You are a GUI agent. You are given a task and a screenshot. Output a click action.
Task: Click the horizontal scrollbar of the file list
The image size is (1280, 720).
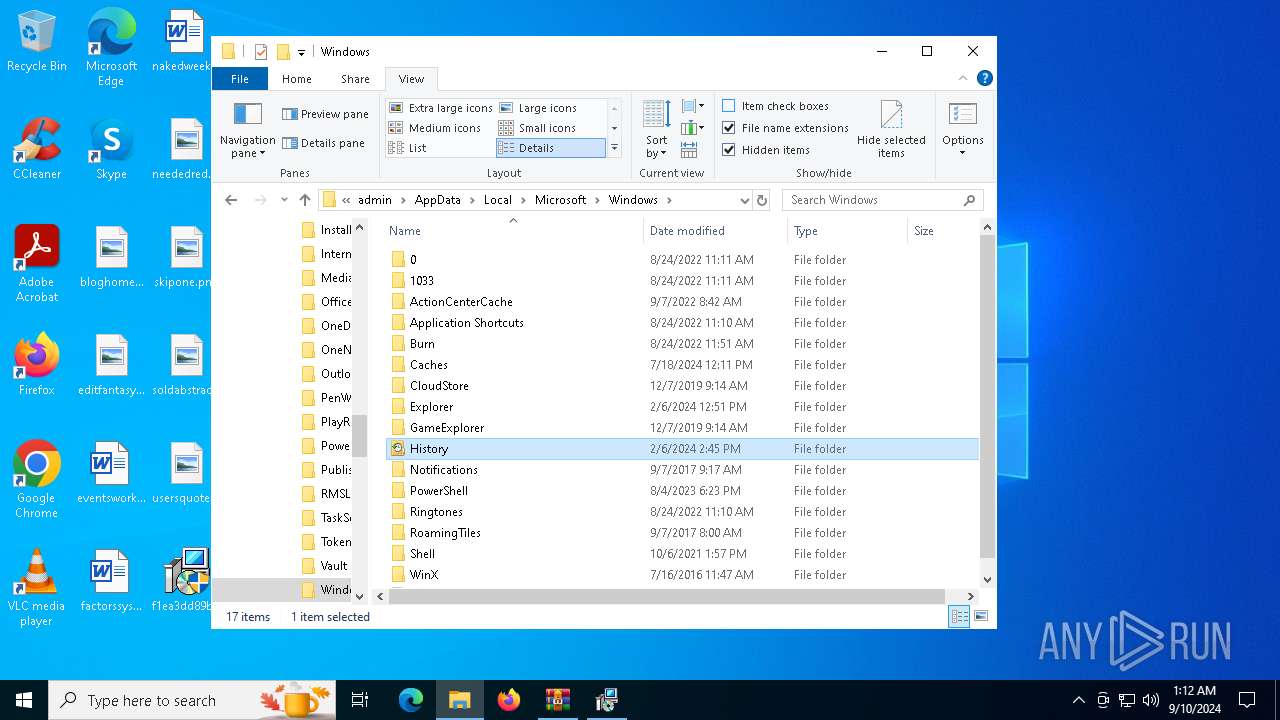pyautogui.click(x=667, y=596)
